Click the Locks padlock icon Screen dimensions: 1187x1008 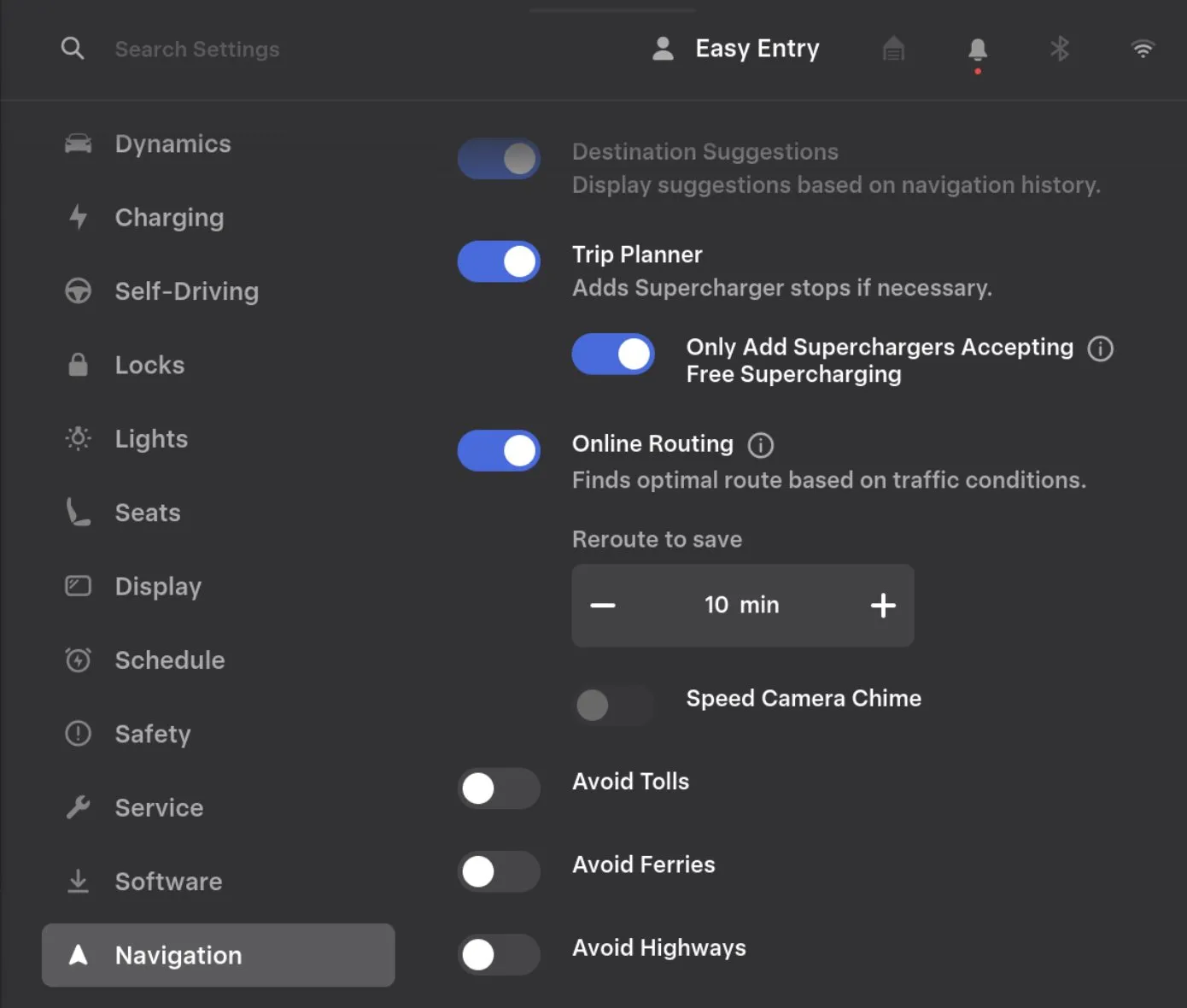pos(78,364)
